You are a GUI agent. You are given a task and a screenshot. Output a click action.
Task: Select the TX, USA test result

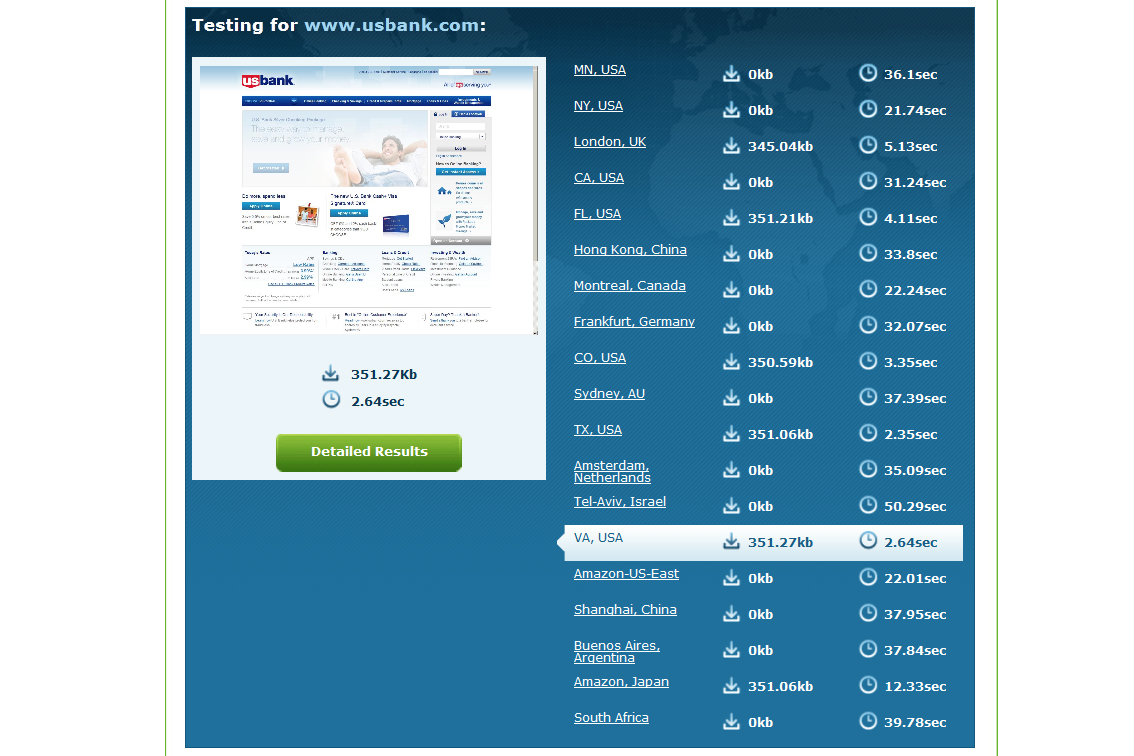click(x=597, y=430)
